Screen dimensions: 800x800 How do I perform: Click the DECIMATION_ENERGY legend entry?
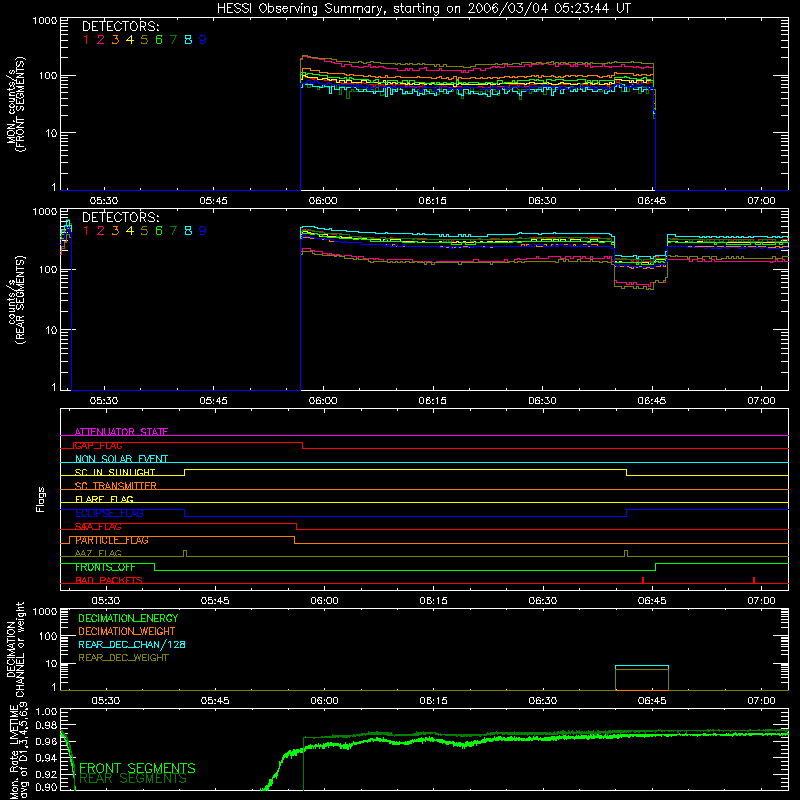click(128, 618)
